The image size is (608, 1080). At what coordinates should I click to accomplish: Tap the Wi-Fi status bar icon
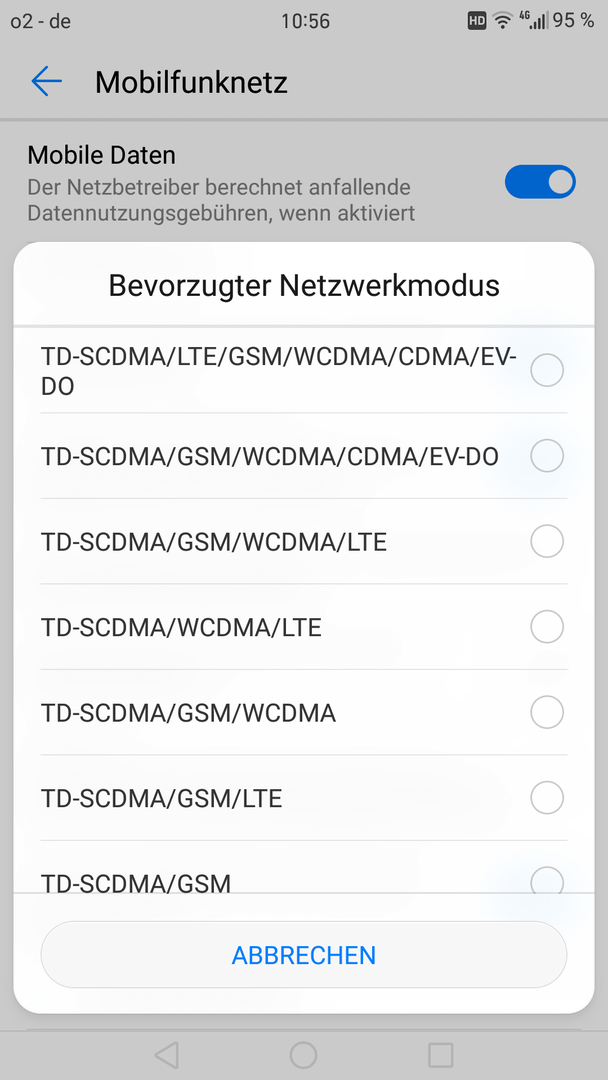(503, 21)
